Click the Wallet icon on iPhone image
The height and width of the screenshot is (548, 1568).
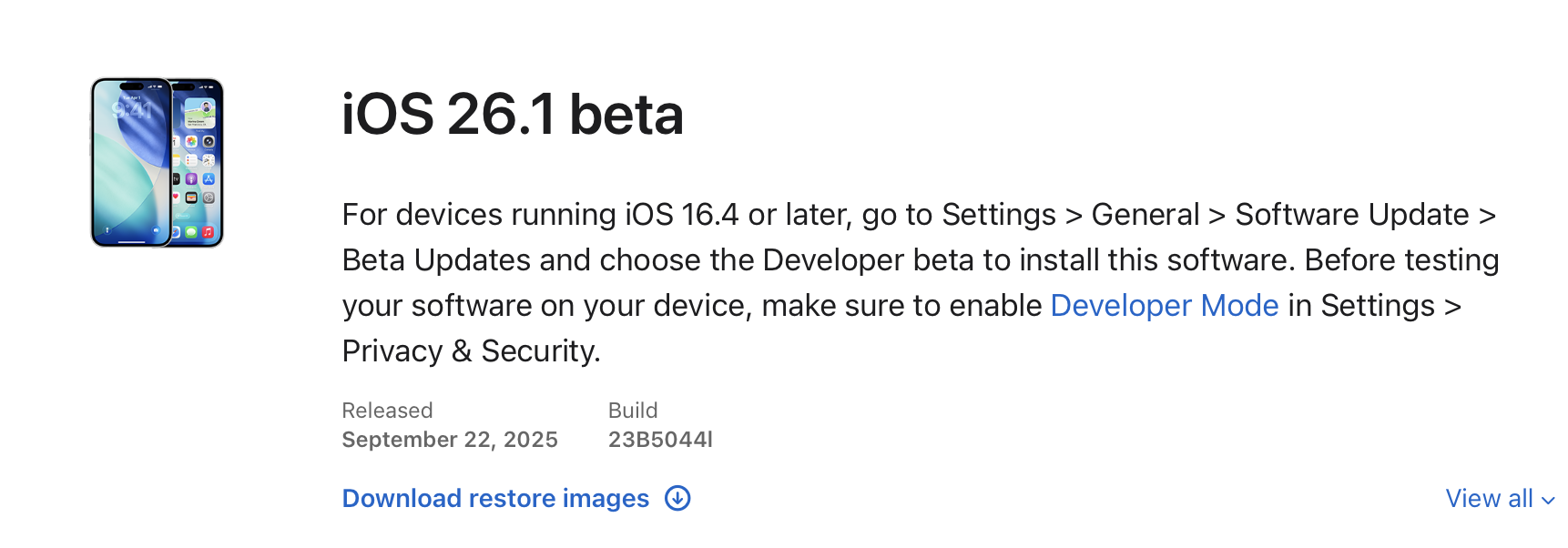tap(191, 198)
